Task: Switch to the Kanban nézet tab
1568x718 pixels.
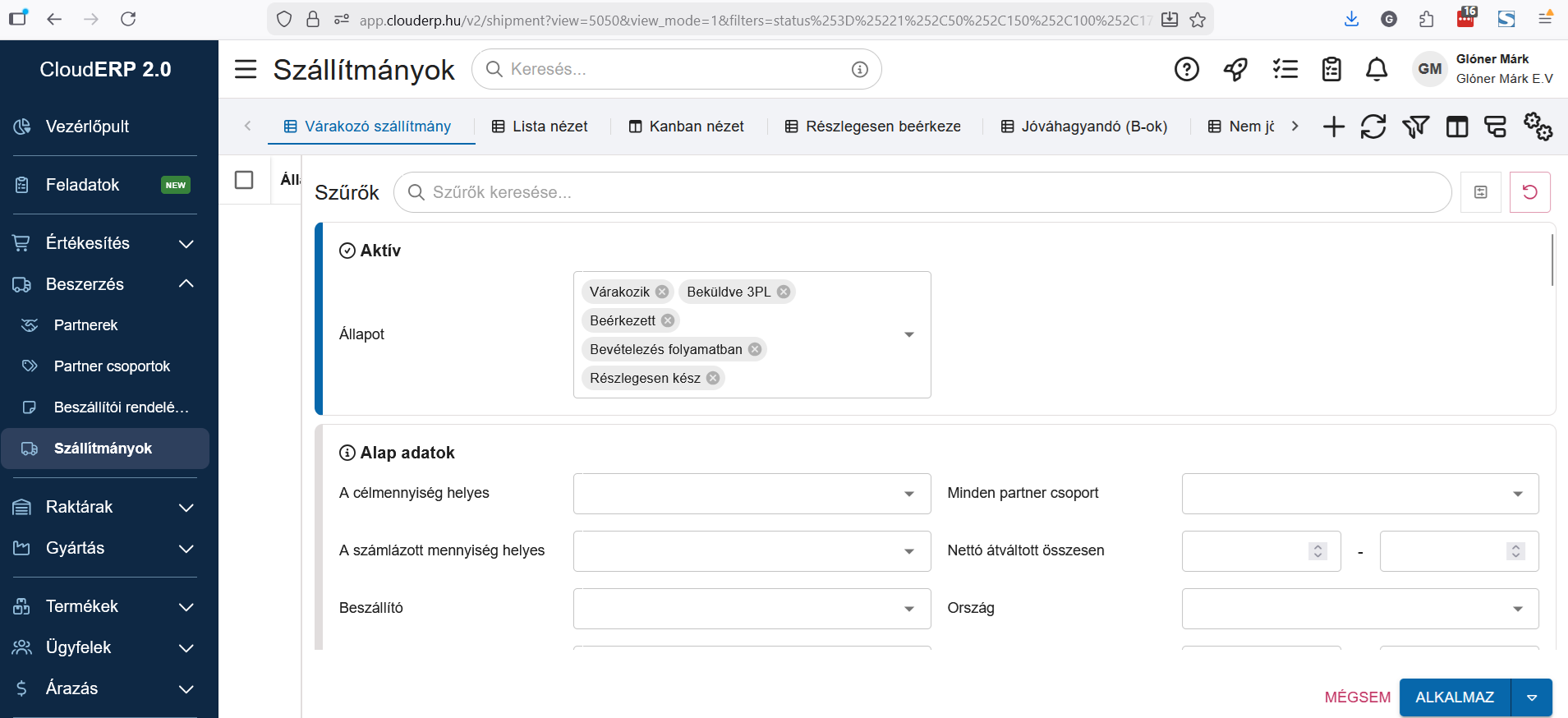Action: pyautogui.click(x=687, y=127)
